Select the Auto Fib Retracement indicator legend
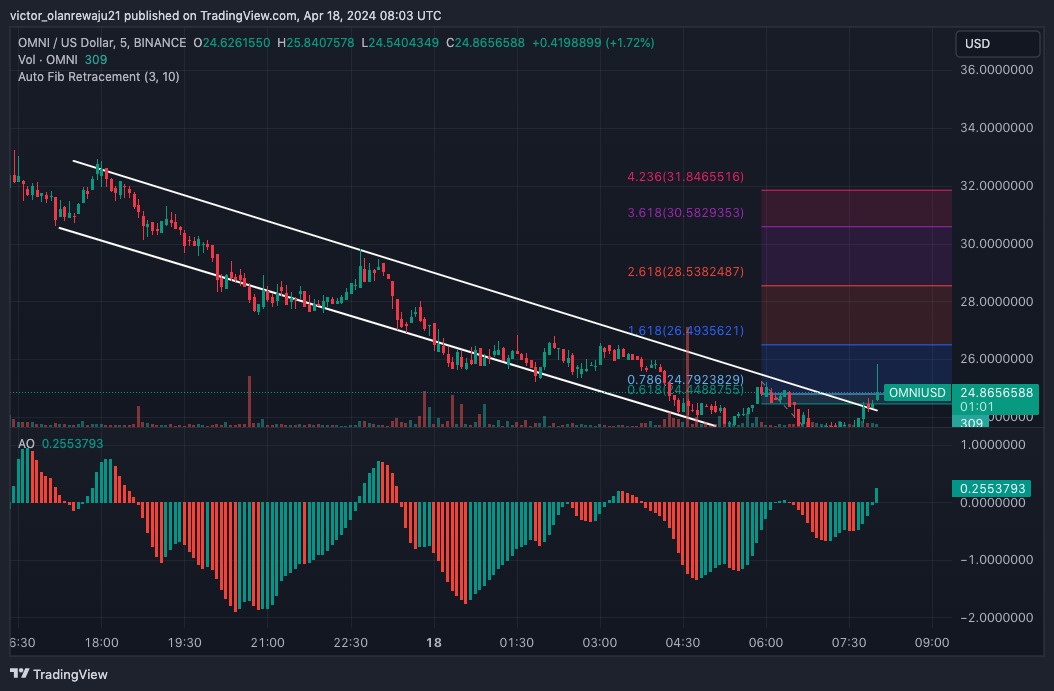The height and width of the screenshot is (691, 1054). coord(97,77)
